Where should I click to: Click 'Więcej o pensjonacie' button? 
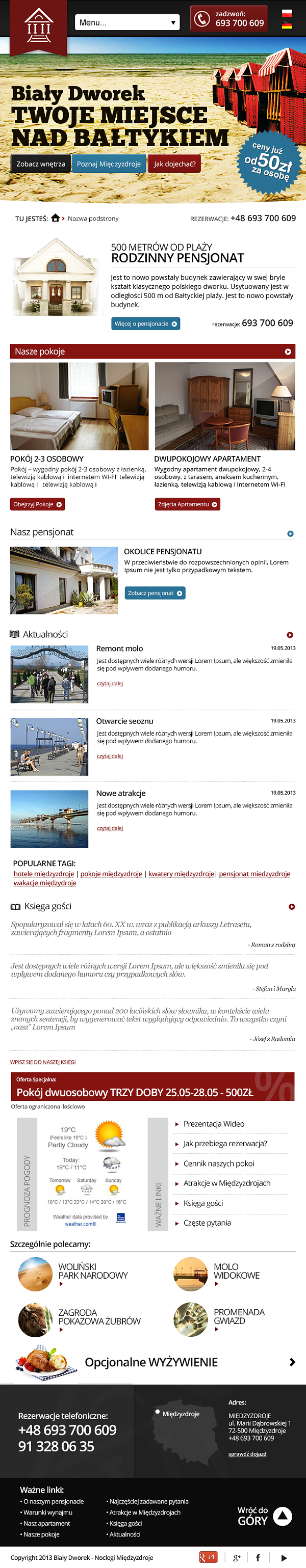click(146, 324)
